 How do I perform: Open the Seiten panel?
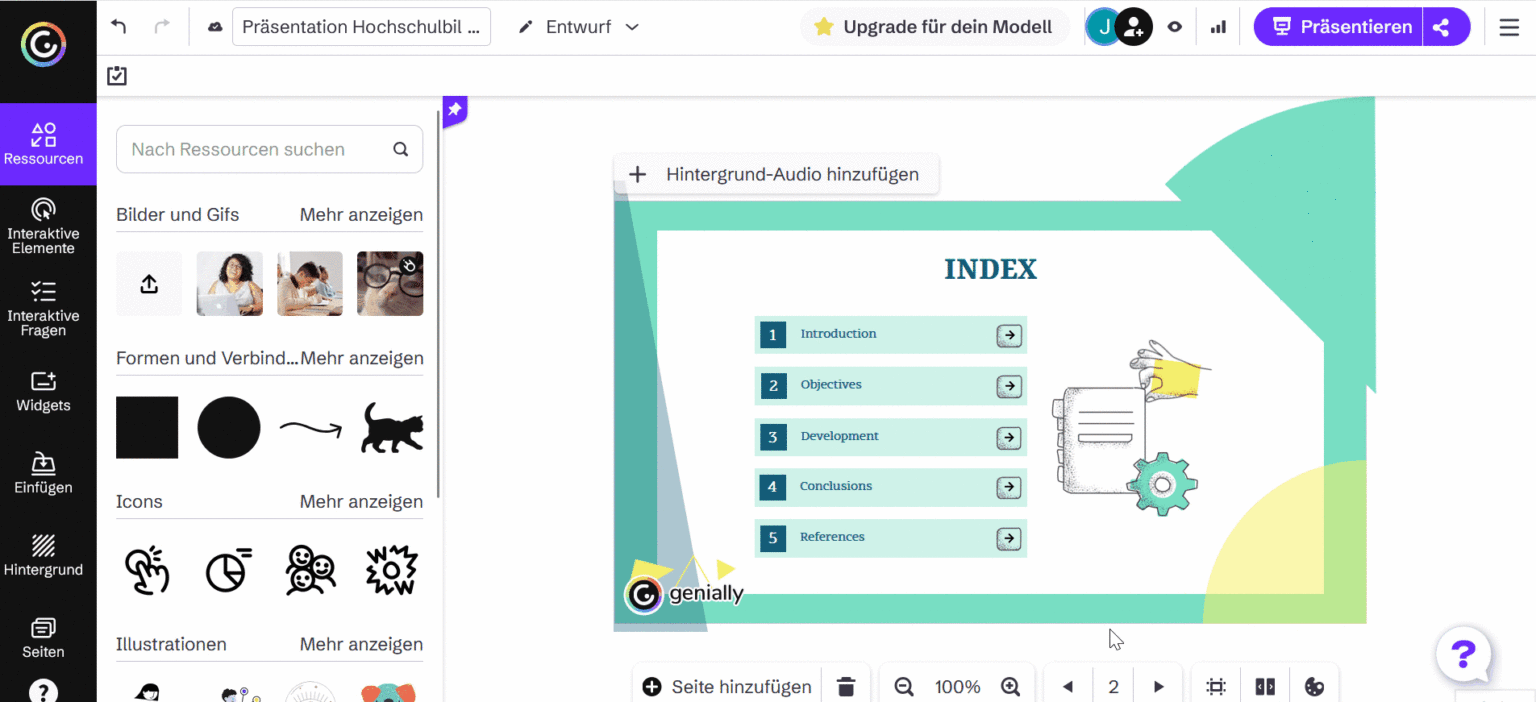click(44, 638)
